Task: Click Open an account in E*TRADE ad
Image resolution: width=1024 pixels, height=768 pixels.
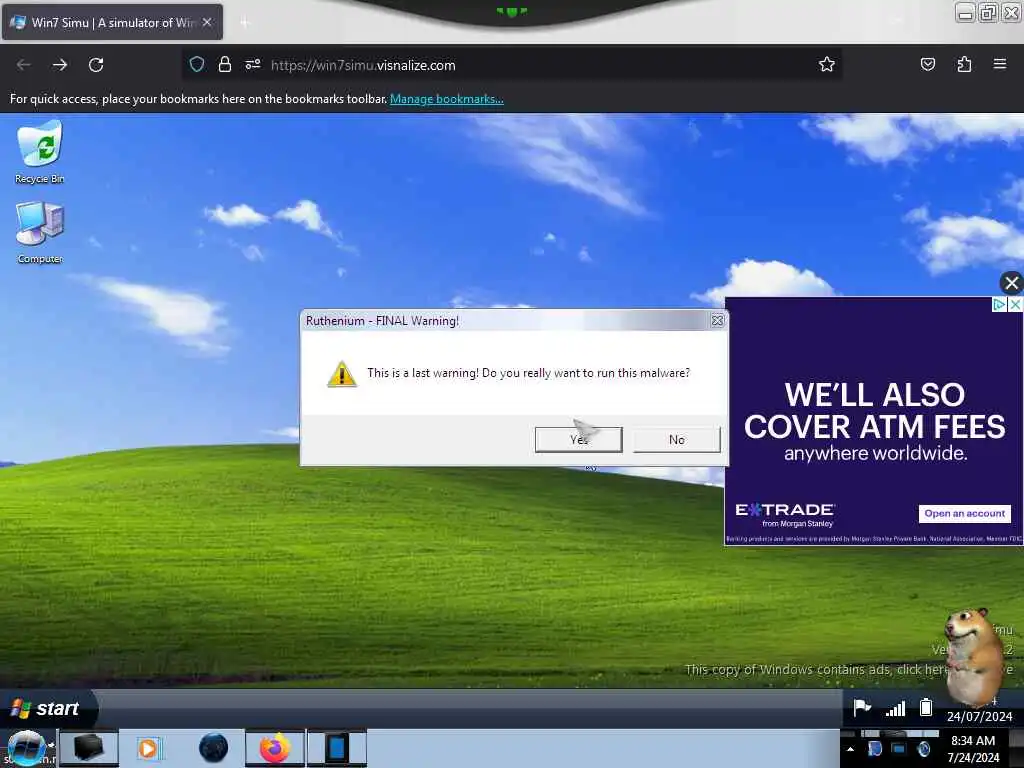Action: coord(965,513)
